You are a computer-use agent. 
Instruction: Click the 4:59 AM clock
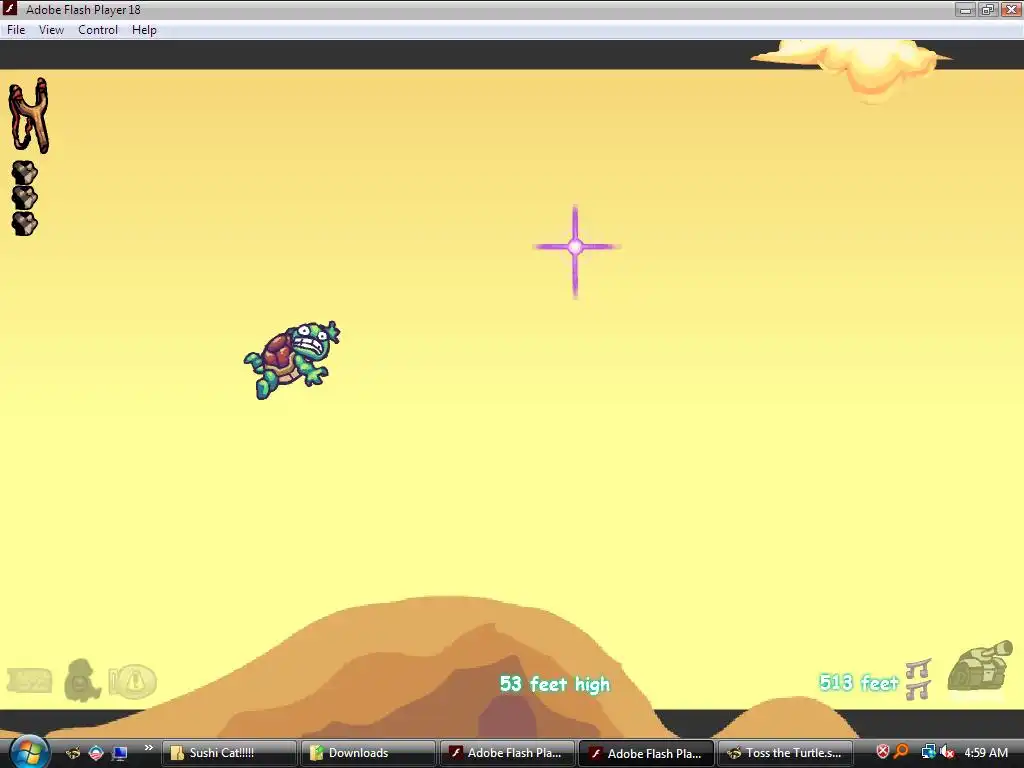tap(986, 753)
